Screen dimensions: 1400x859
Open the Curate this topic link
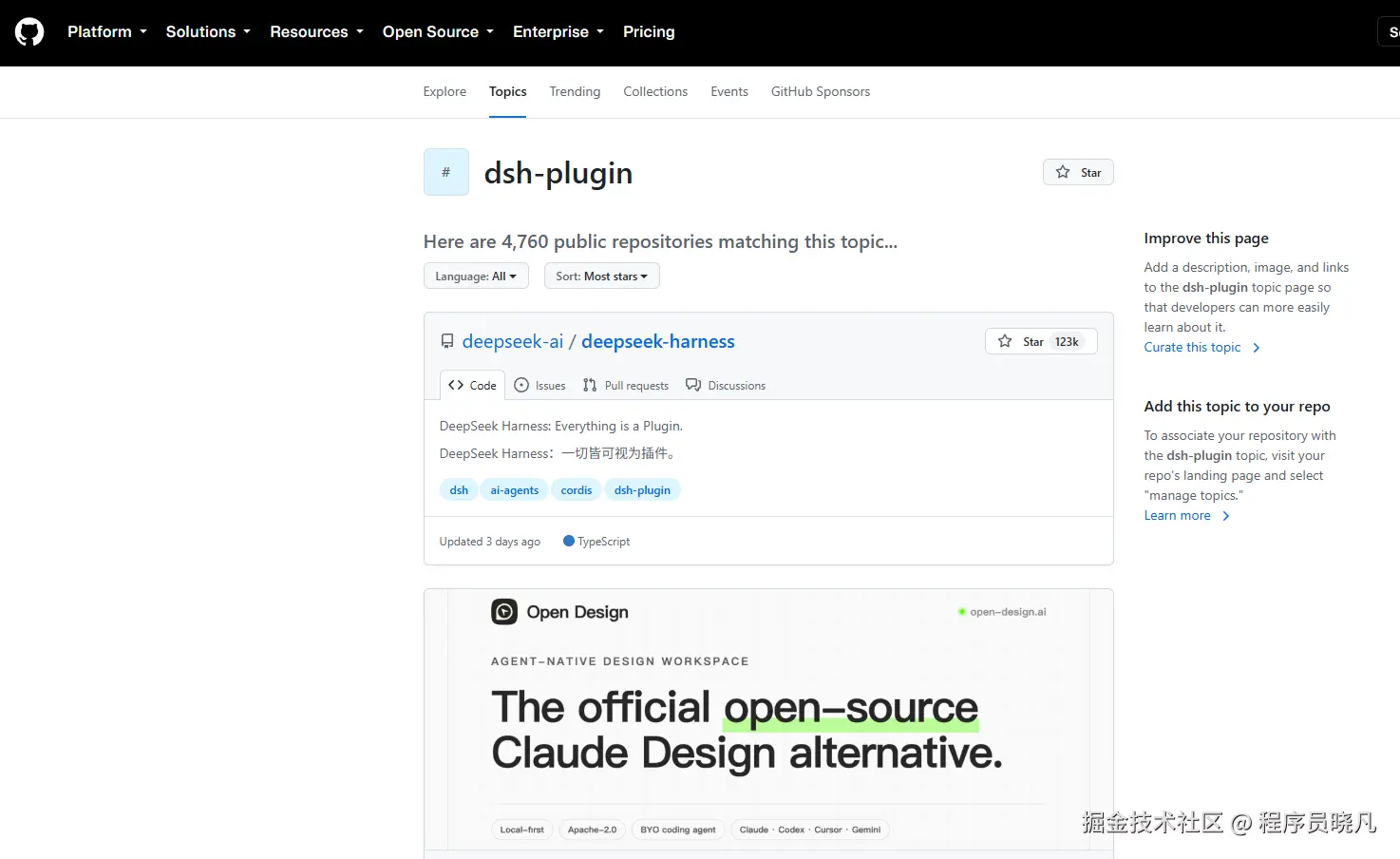pyautogui.click(x=1192, y=348)
